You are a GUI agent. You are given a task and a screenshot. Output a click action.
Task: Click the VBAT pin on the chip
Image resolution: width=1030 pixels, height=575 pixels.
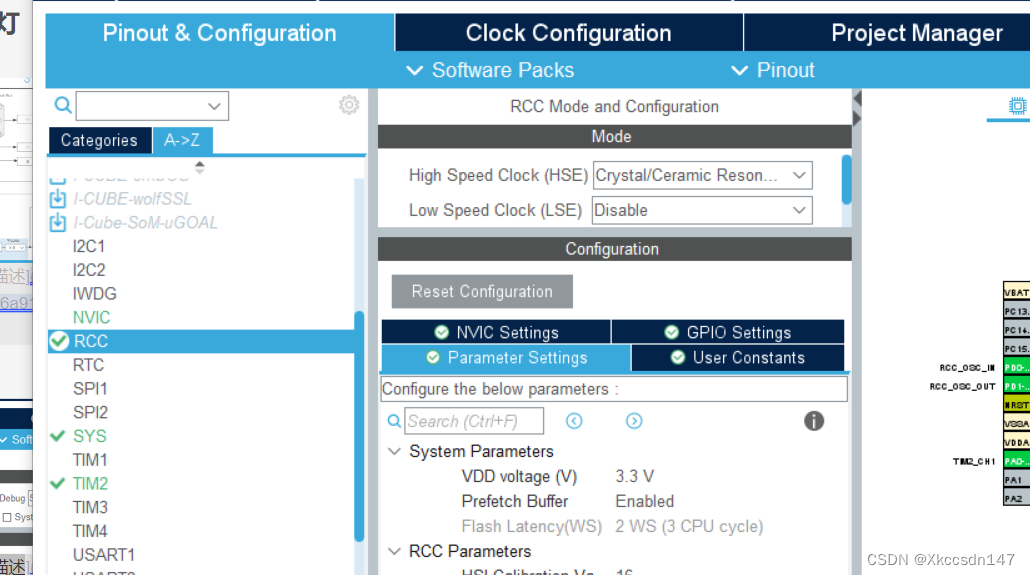(1016, 292)
